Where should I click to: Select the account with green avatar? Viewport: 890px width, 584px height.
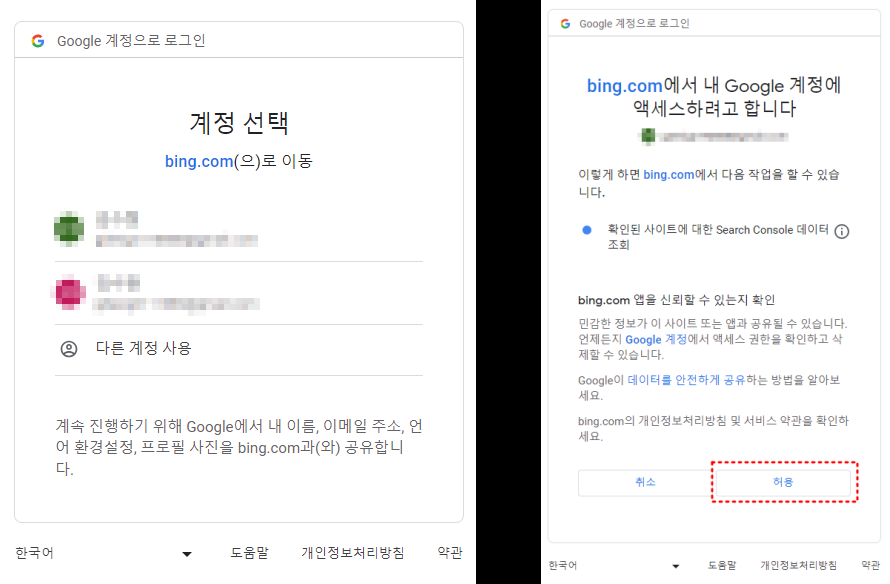(x=238, y=229)
